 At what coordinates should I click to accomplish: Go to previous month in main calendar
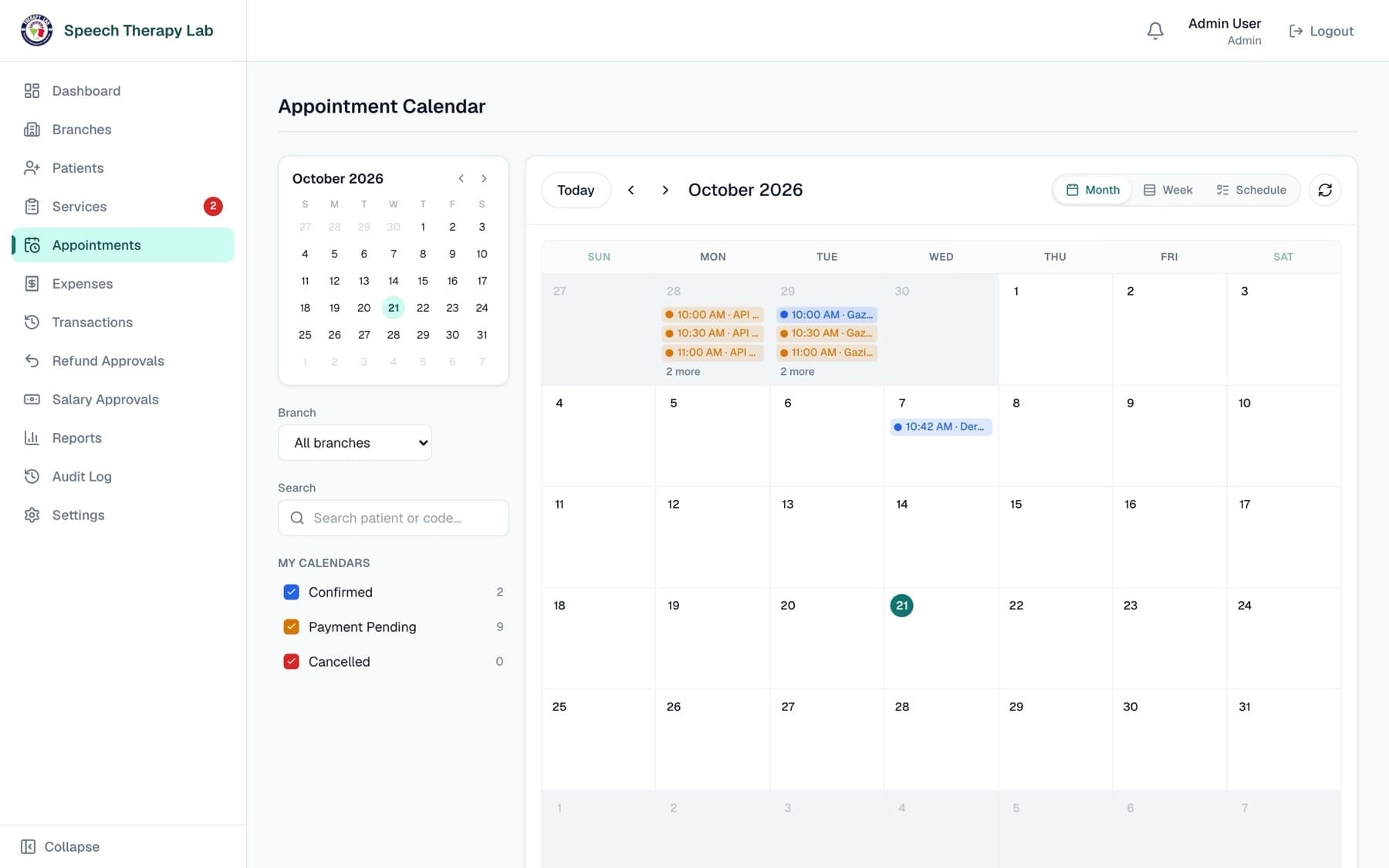click(631, 190)
